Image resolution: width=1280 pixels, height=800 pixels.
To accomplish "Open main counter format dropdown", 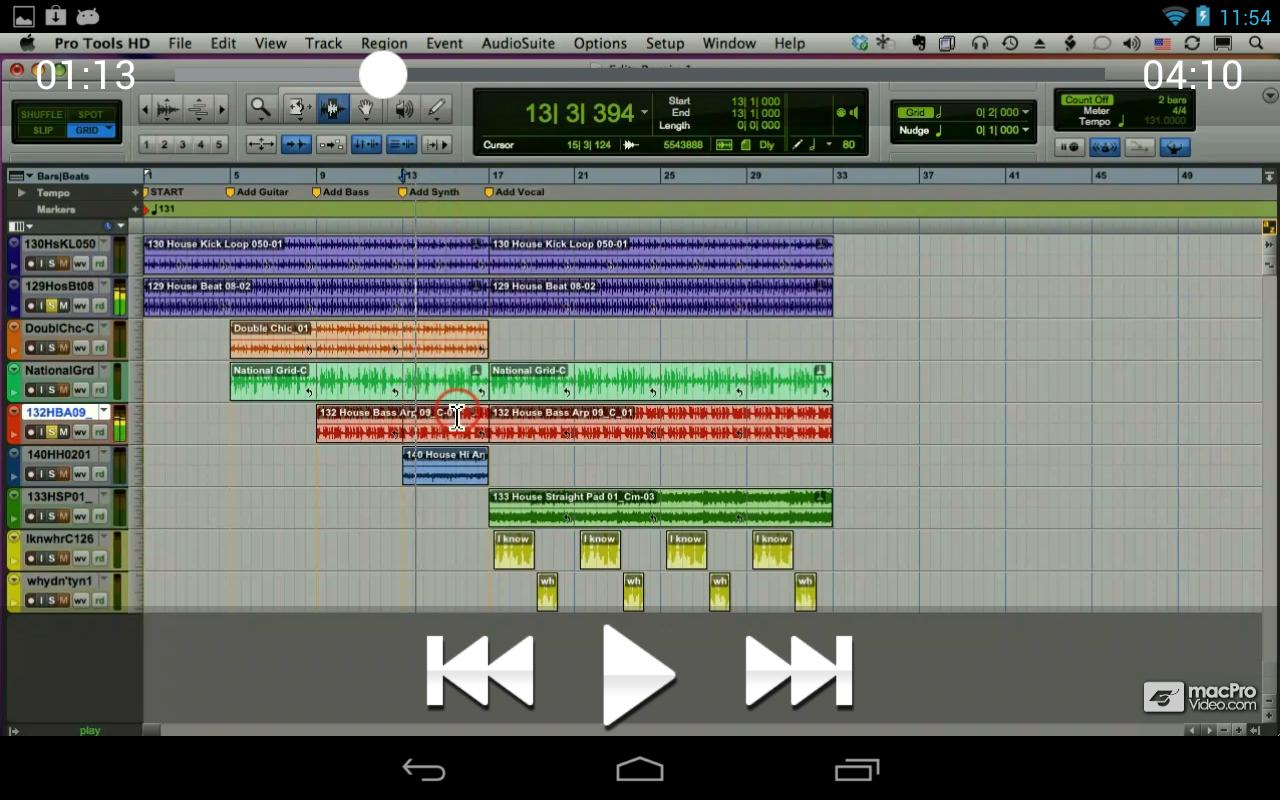I will tap(645, 112).
